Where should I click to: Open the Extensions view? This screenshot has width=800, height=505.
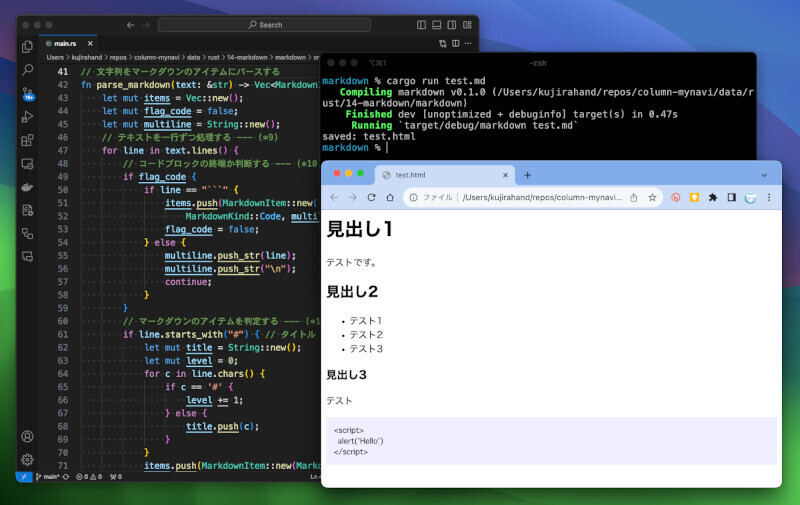[x=27, y=140]
